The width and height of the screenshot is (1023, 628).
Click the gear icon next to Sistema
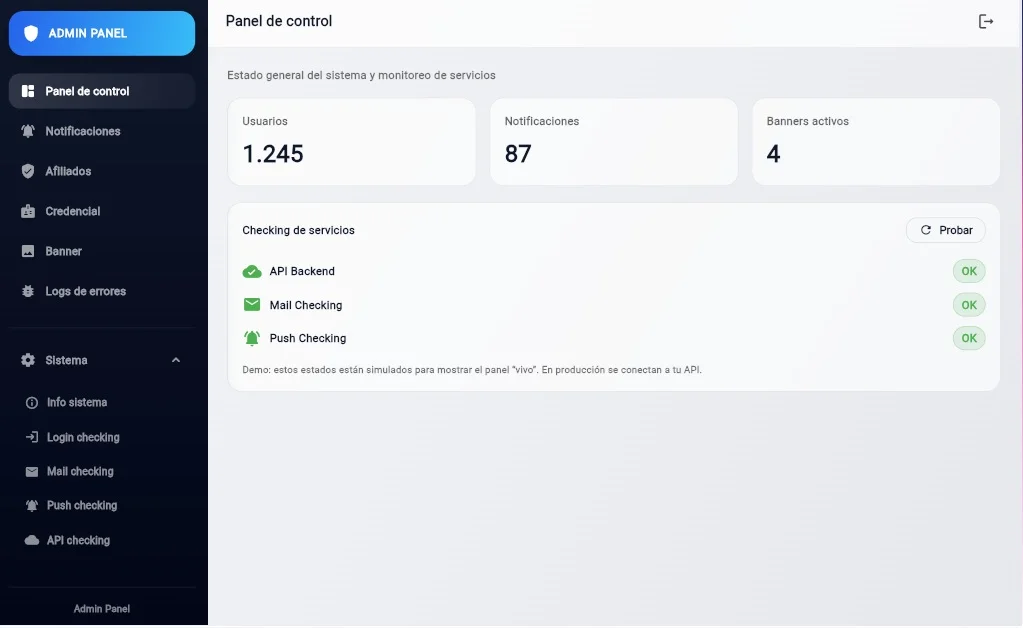[28, 360]
